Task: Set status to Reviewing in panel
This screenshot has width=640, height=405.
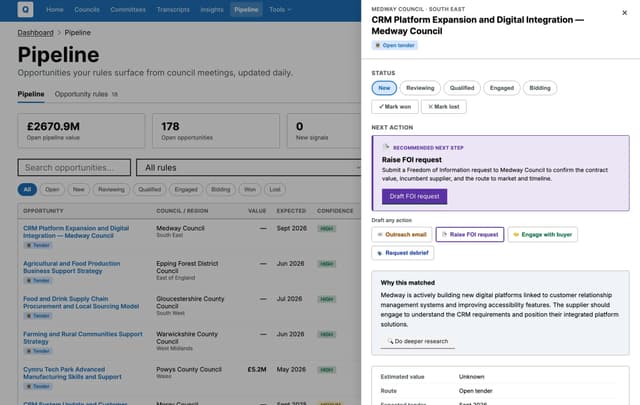Action: pos(420,88)
